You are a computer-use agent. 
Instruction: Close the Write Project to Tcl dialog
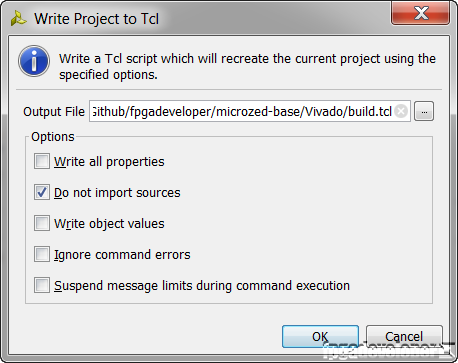pyautogui.click(x=421, y=13)
